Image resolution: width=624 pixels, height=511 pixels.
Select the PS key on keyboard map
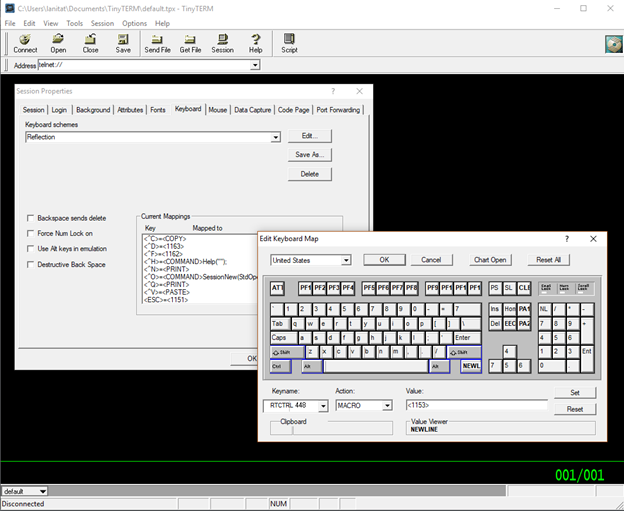pos(495,288)
